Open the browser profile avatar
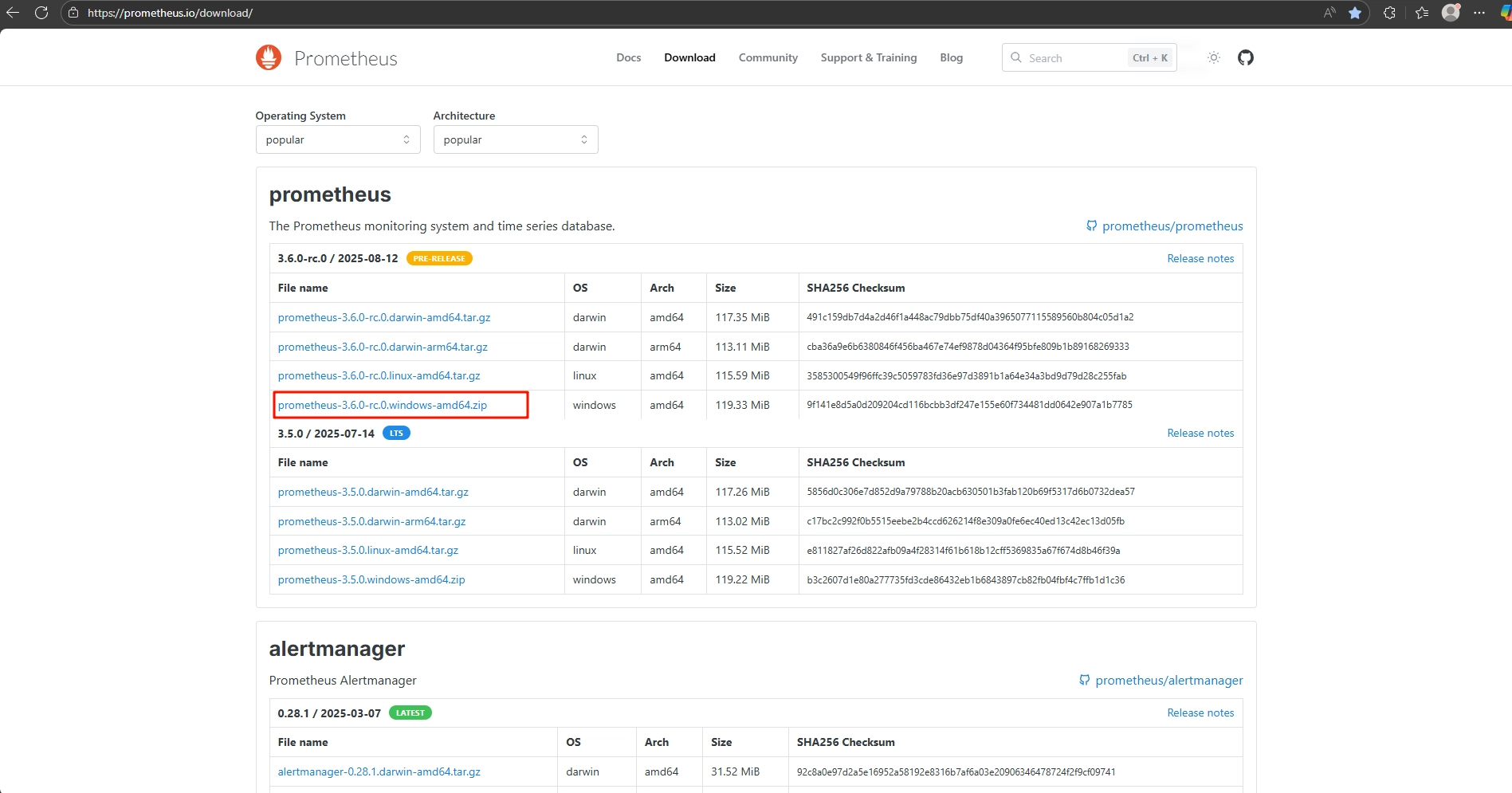Viewport: 1512px width, 793px height. coord(1451,13)
